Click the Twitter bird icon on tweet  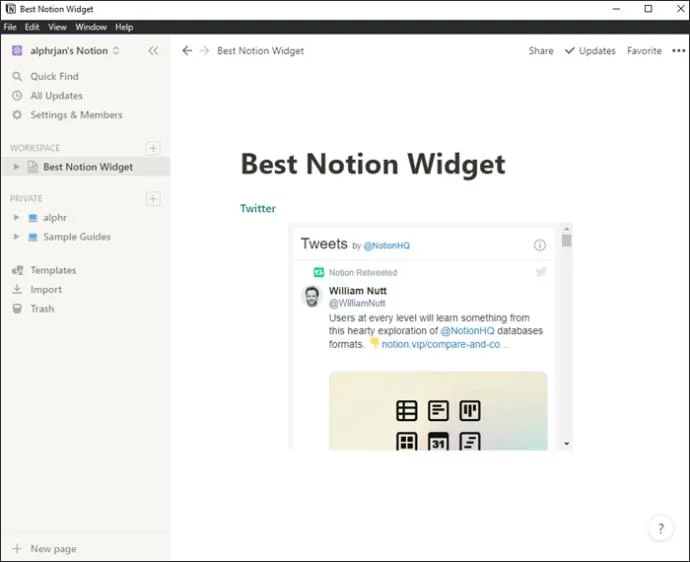click(x=541, y=272)
